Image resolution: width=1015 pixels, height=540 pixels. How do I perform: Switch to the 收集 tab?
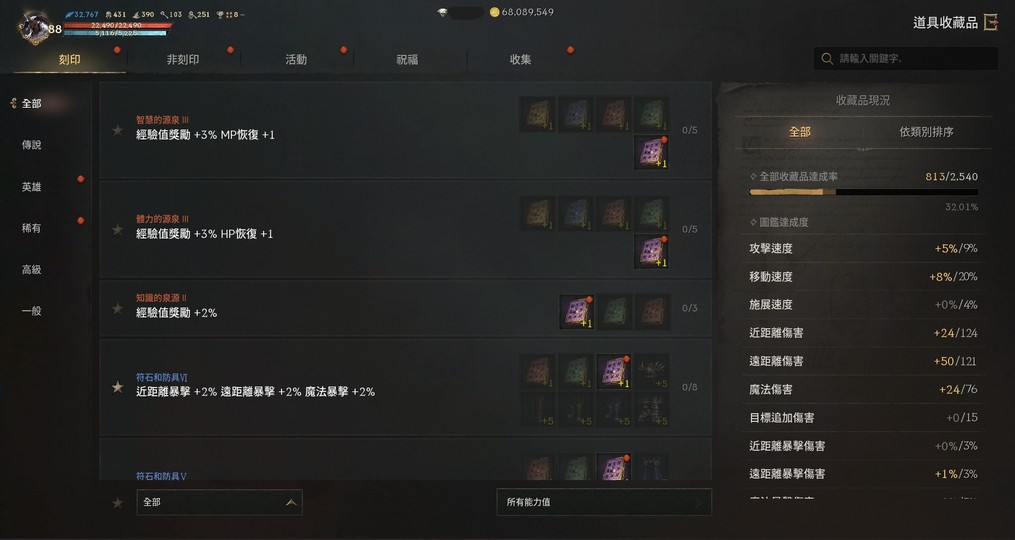(520, 60)
